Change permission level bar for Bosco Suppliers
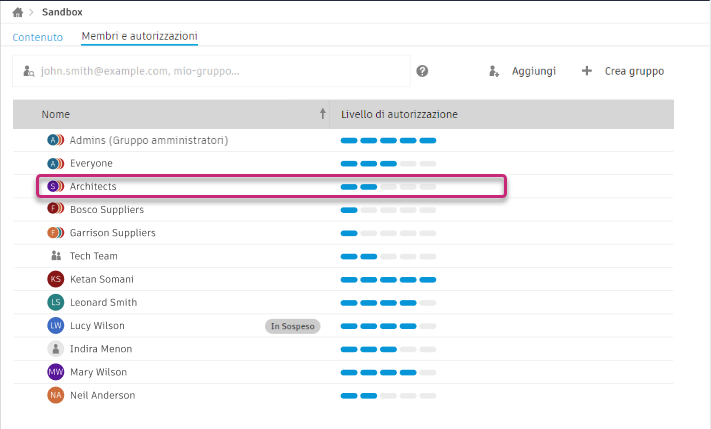The height and width of the screenshot is (429, 711). tap(388, 210)
